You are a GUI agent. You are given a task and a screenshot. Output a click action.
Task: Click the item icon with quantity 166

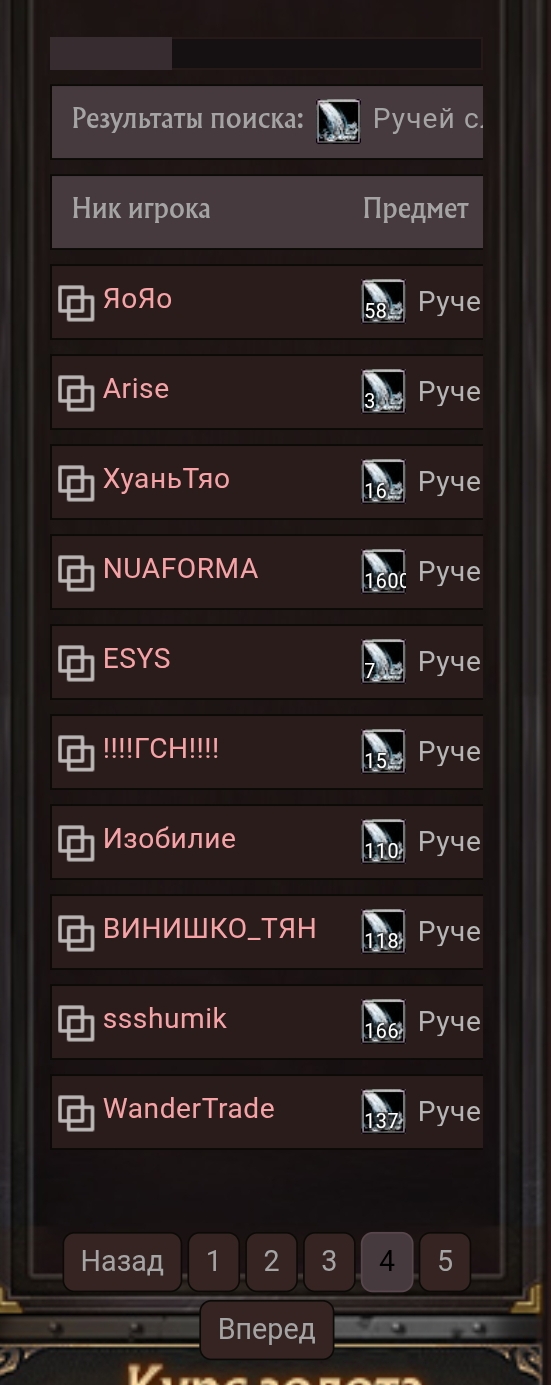383,1021
